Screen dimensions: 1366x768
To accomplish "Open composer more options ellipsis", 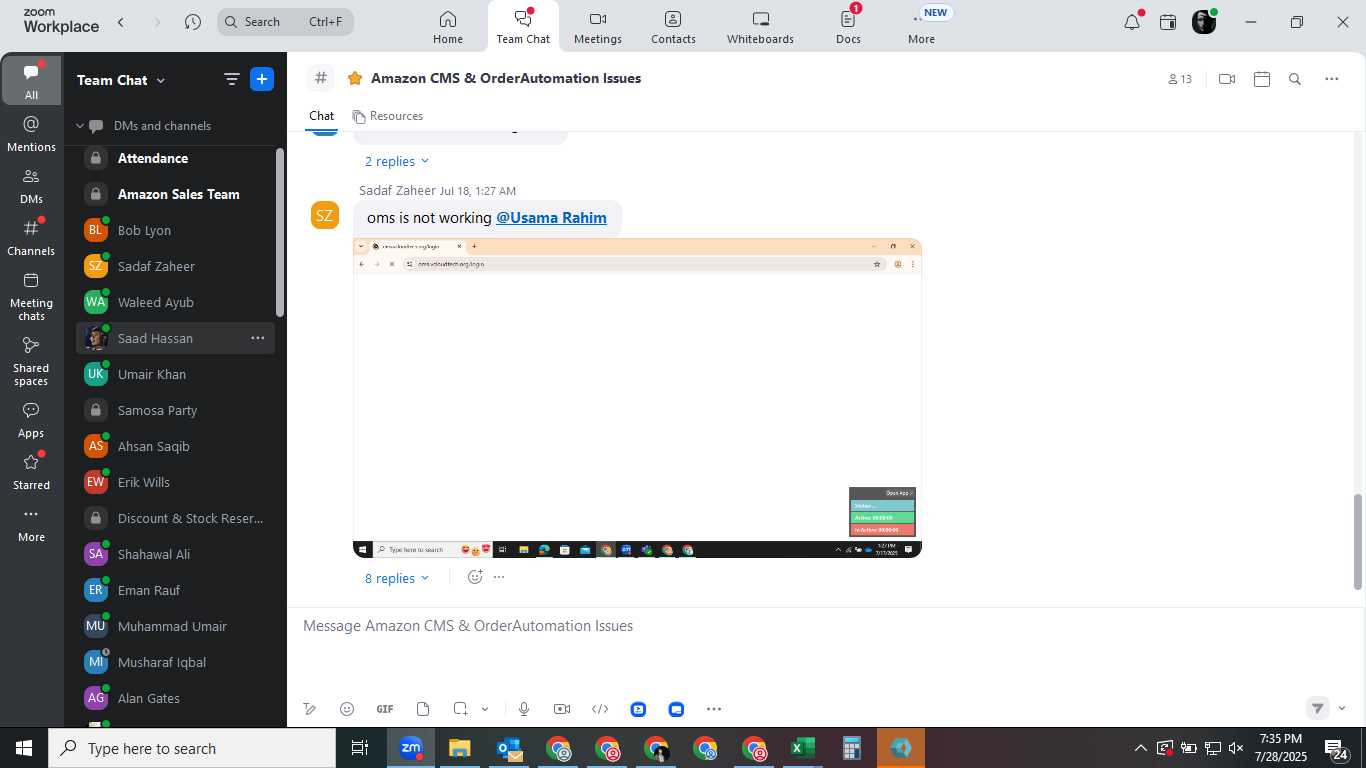I will pos(714,709).
